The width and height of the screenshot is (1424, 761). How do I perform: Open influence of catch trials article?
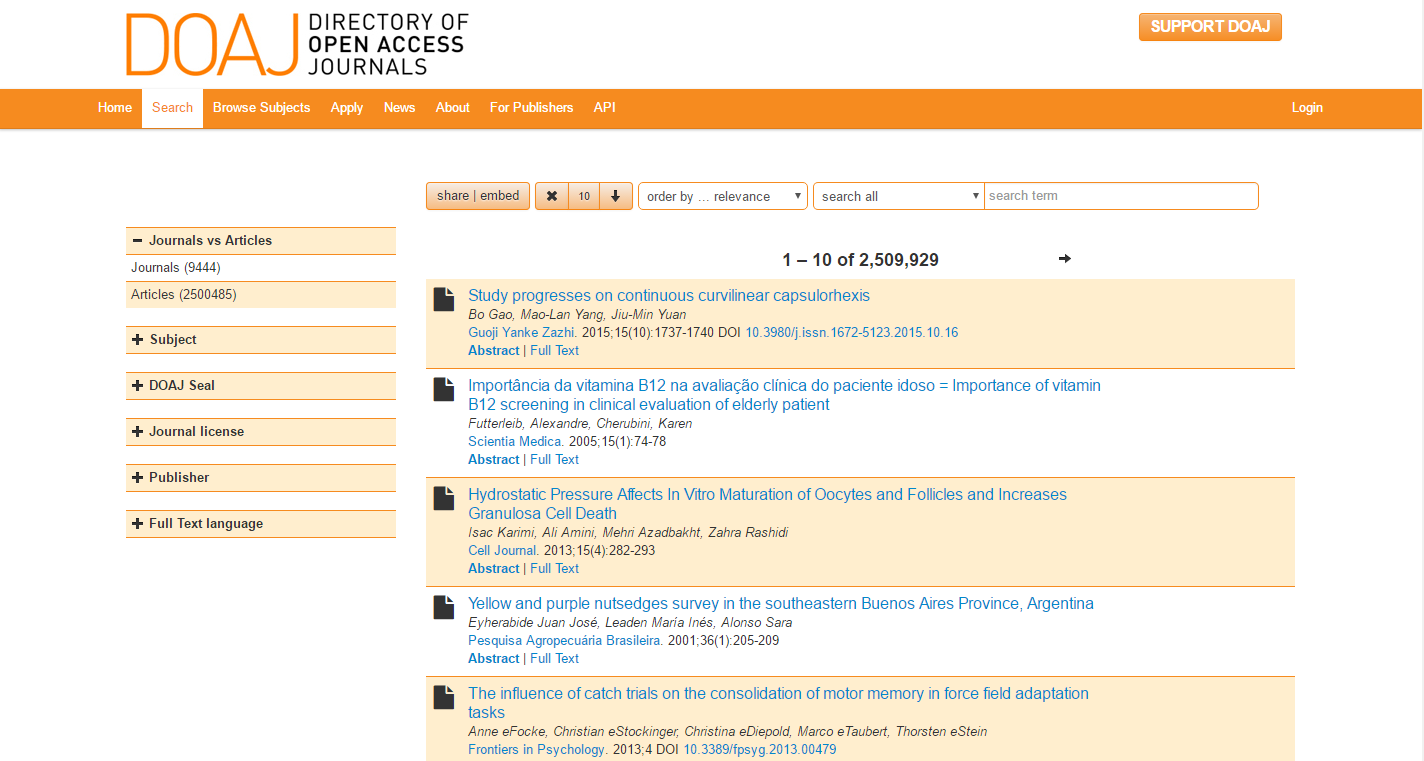778,703
